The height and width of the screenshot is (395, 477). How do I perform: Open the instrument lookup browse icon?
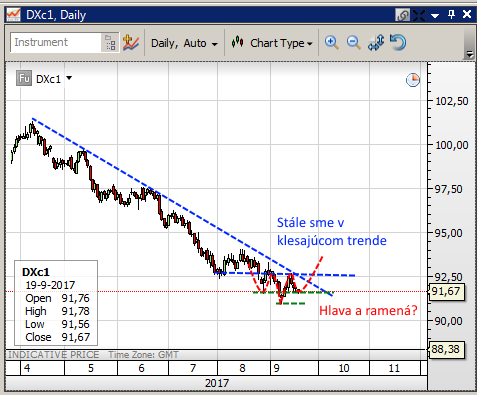pos(110,43)
